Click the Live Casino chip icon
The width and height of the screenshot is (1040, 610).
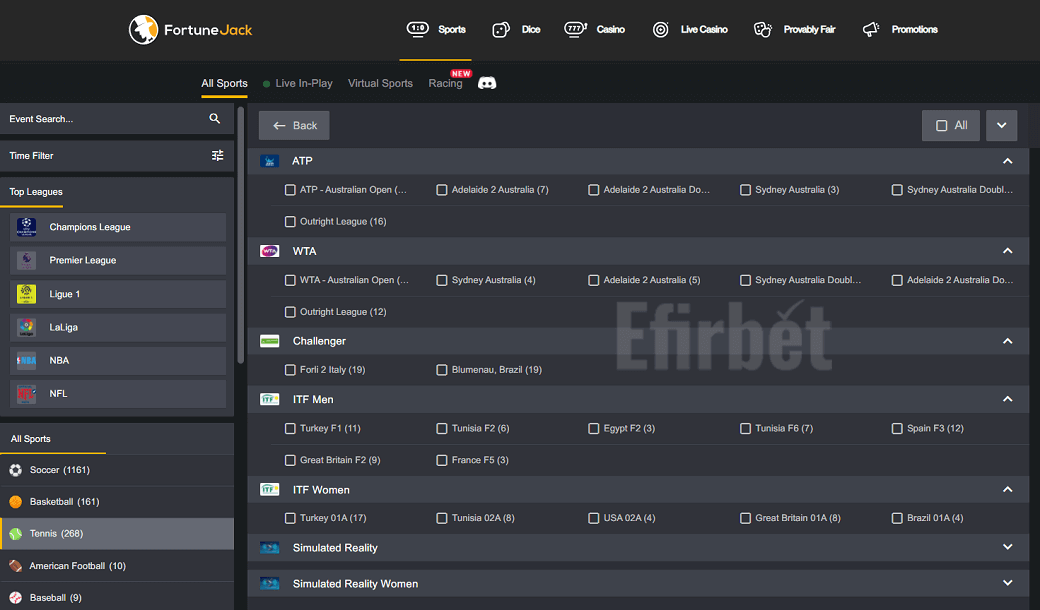point(661,30)
